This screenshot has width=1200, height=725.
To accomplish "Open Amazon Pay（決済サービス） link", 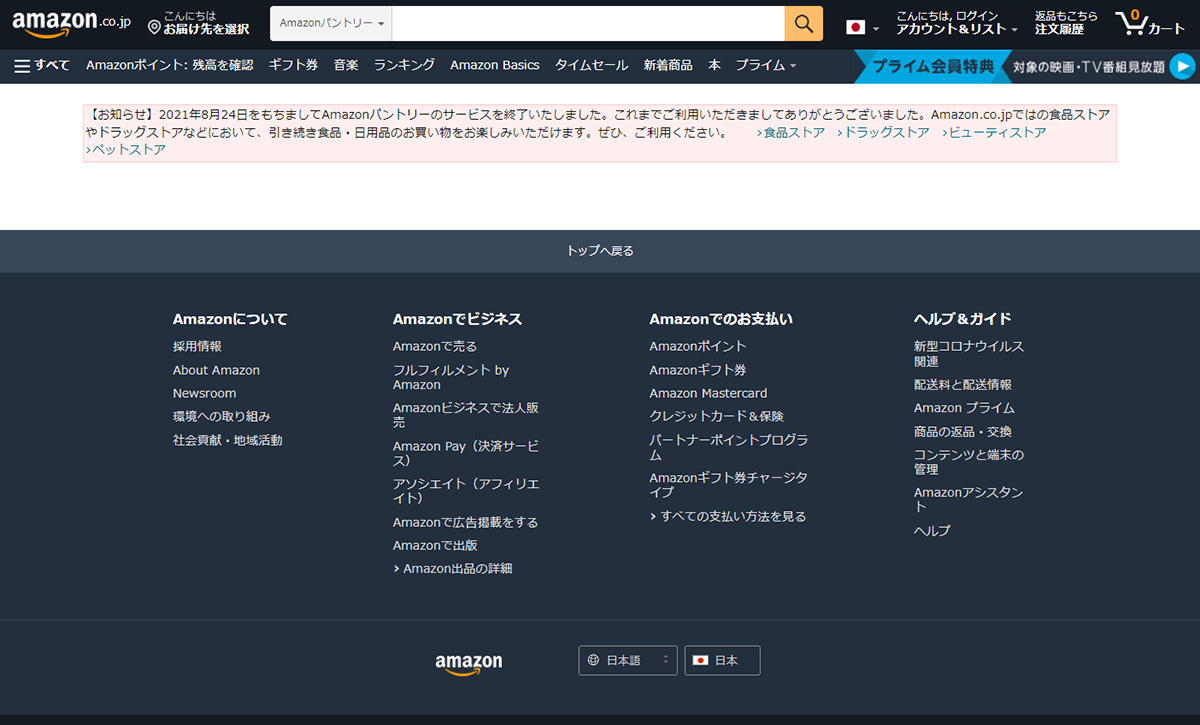I will pyautogui.click(x=466, y=453).
